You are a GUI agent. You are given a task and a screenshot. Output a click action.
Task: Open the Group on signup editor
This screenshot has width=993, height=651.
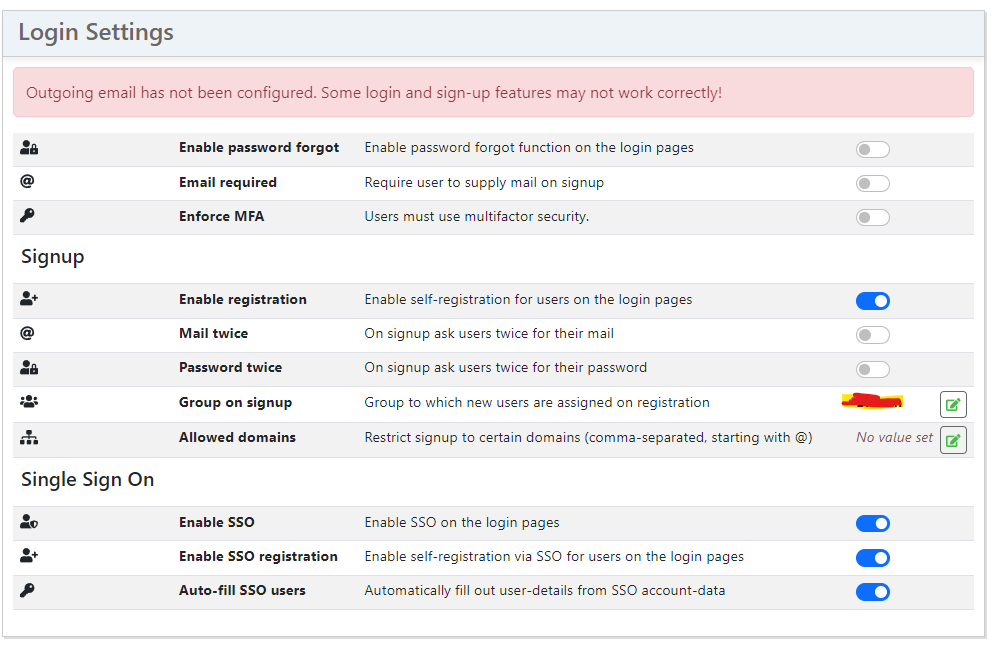[953, 404]
